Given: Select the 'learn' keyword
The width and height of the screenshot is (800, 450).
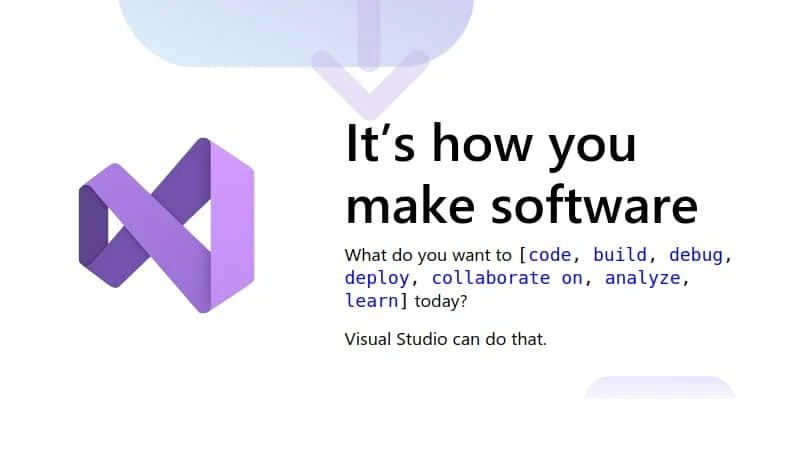Looking at the screenshot, I should (x=371, y=301).
